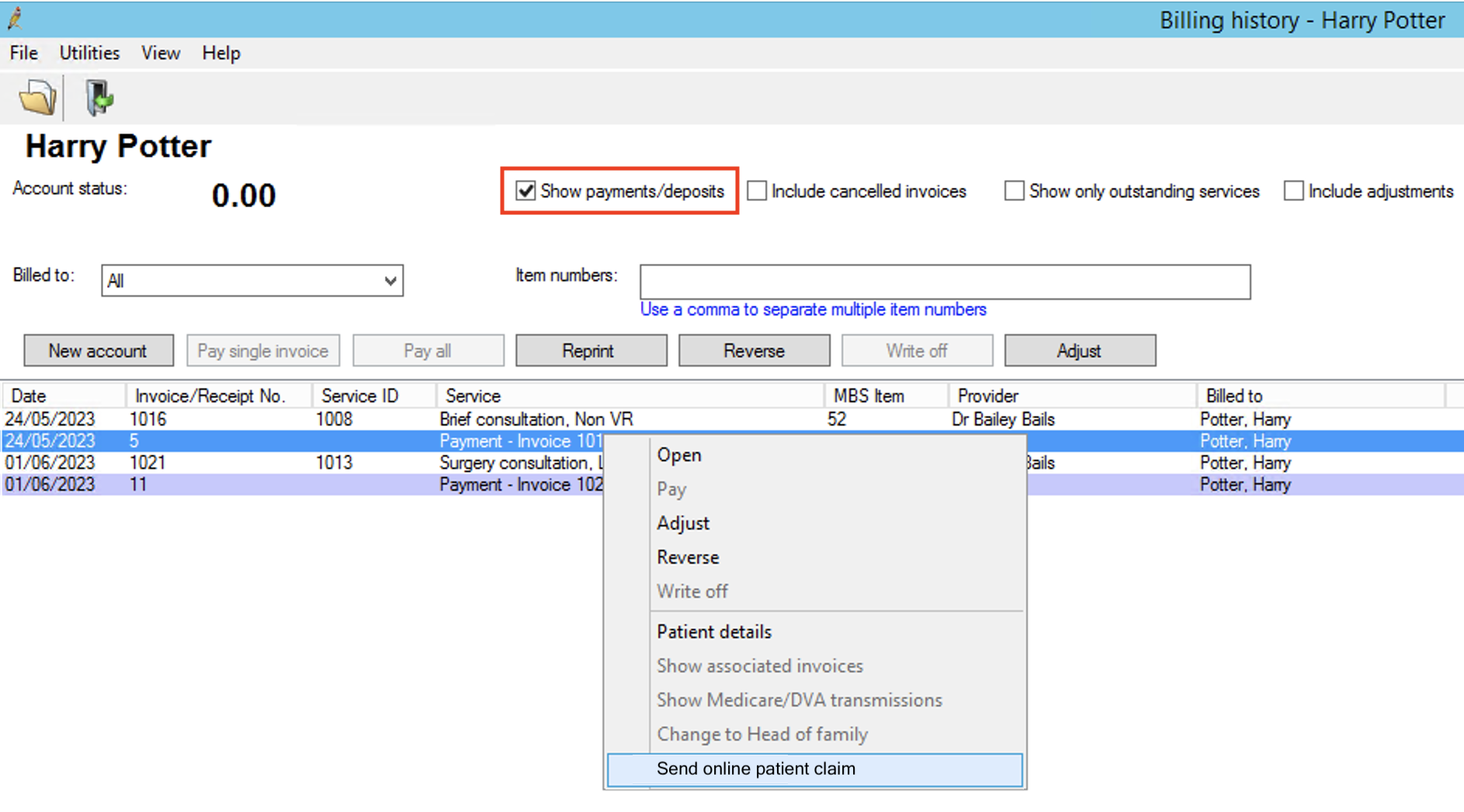Click the bird application icon in the title bar

14,19
